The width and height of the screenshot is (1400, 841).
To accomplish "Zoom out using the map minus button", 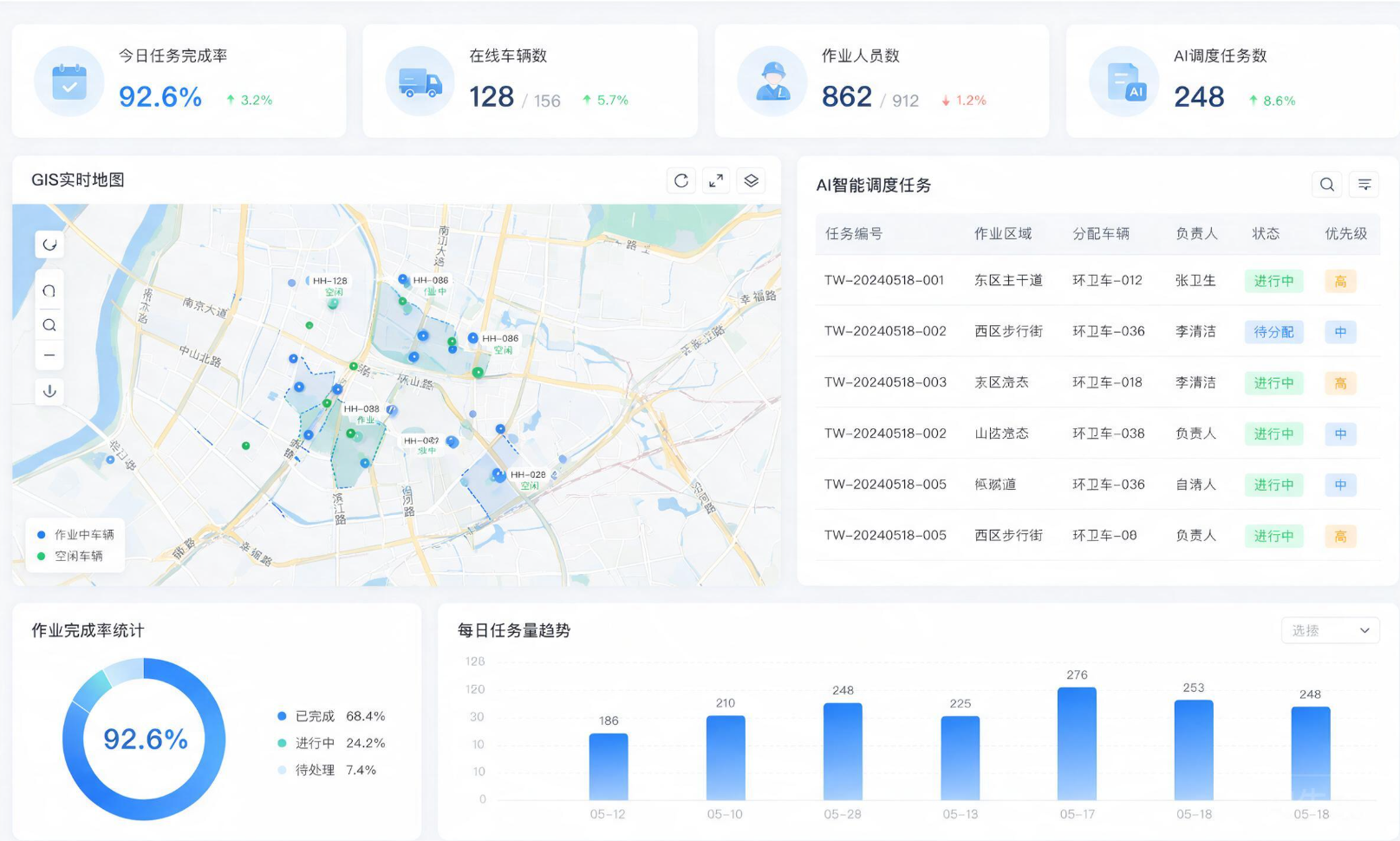I will [x=49, y=355].
